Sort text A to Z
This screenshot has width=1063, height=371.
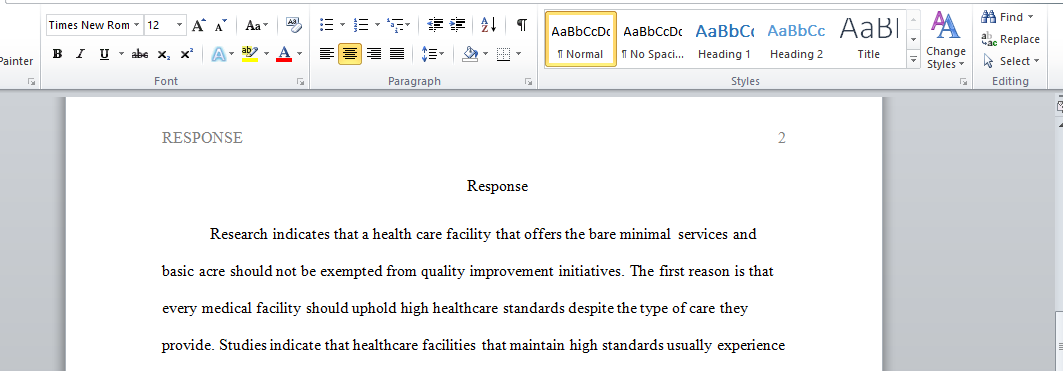coord(489,25)
